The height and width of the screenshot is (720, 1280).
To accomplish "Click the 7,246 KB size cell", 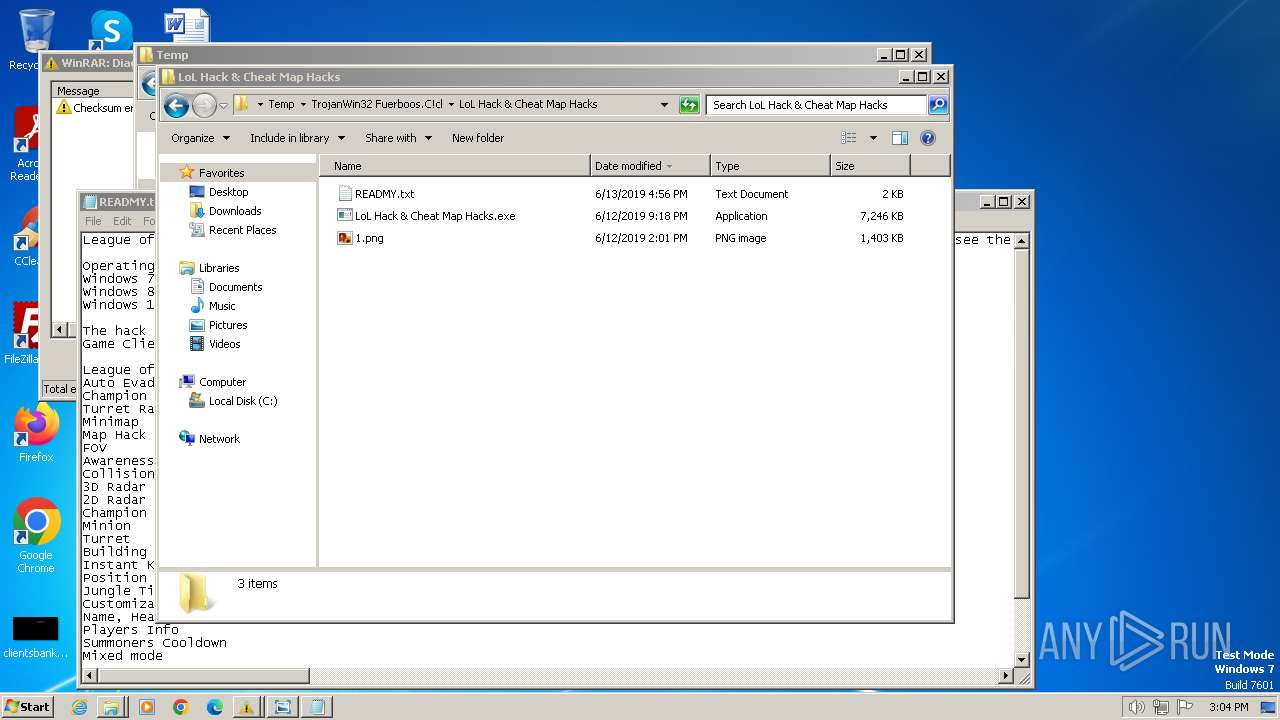I will [x=881, y=216].
